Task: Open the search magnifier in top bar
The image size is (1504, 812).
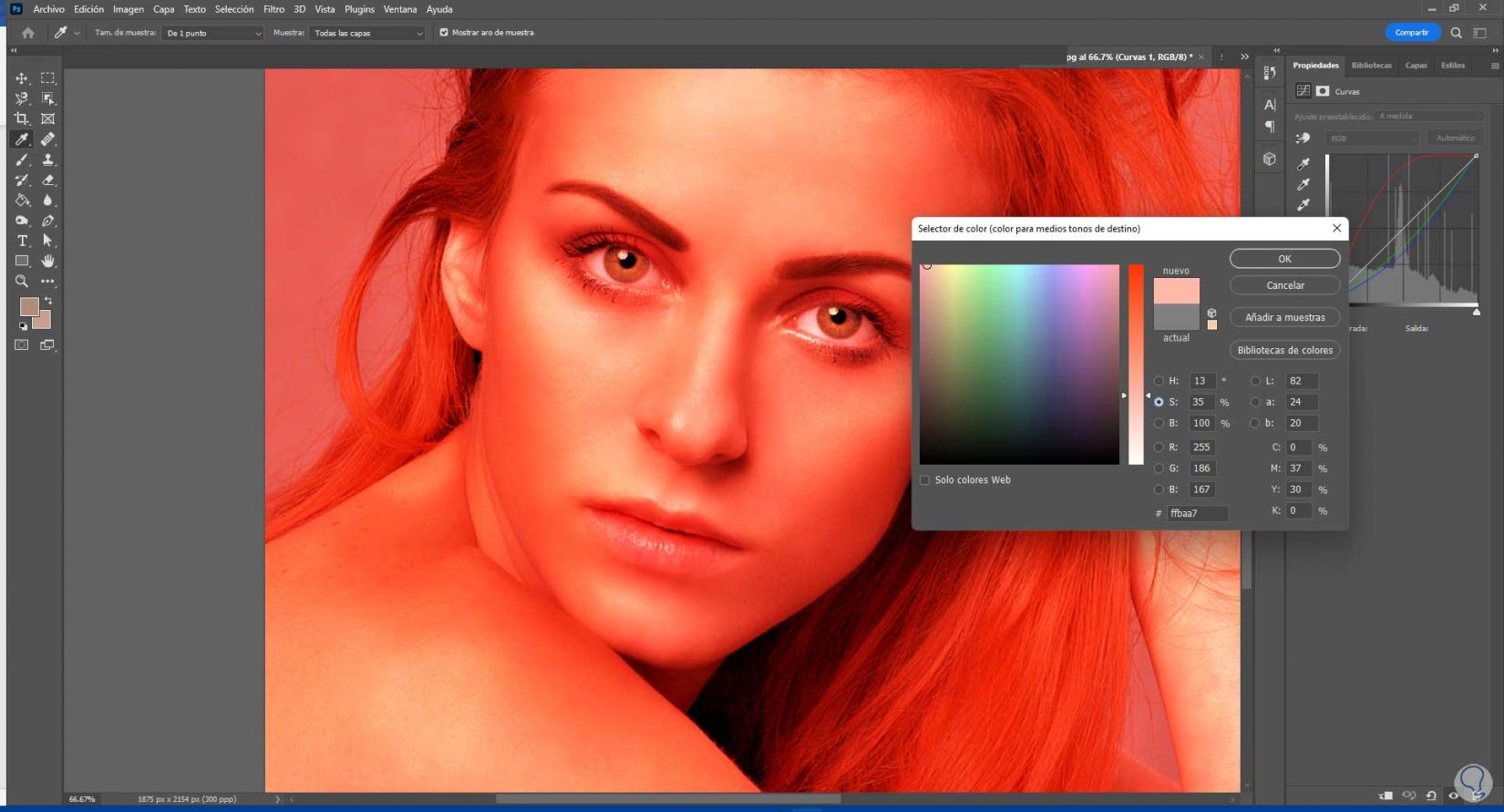Action: click(1457, 33)
